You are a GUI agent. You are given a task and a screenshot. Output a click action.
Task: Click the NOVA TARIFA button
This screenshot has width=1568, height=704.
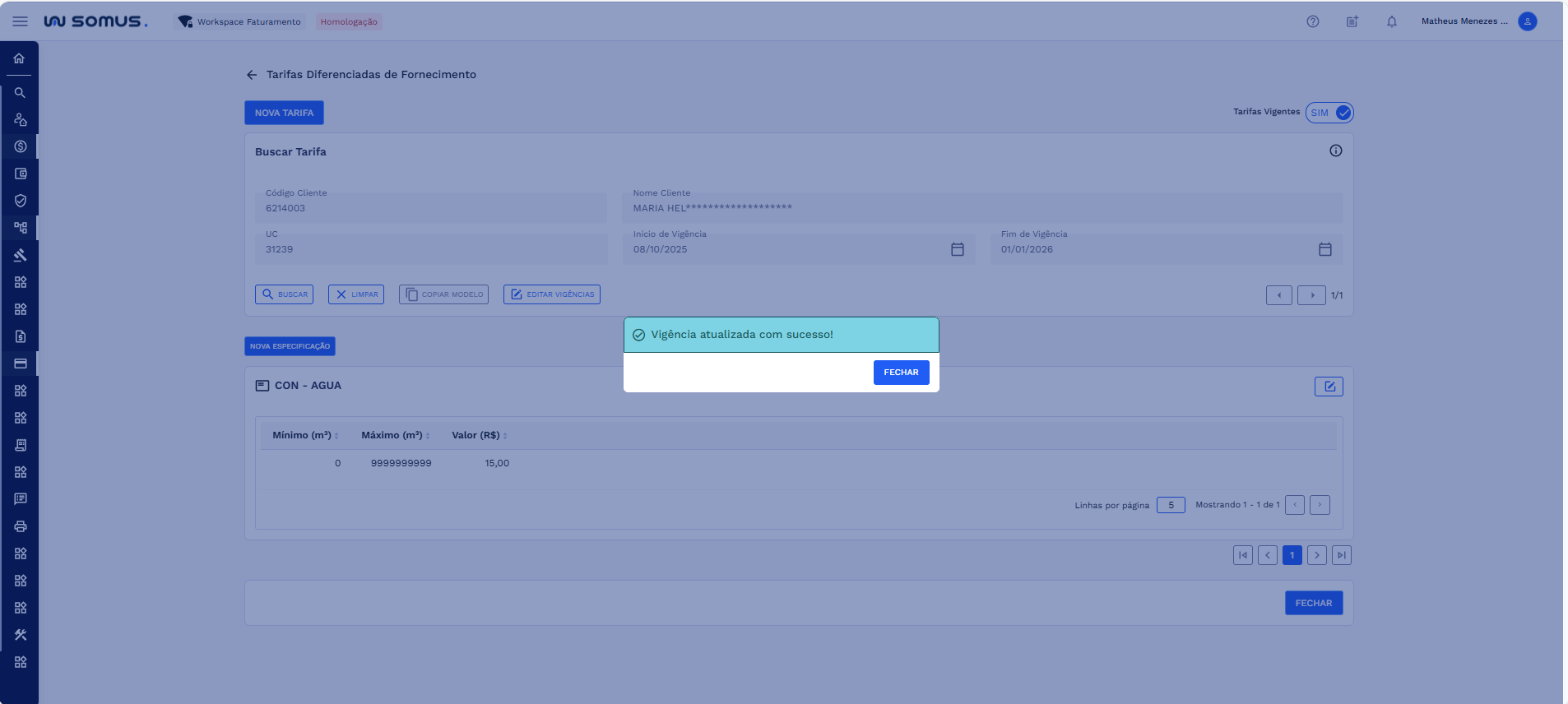tap(284, 113)
